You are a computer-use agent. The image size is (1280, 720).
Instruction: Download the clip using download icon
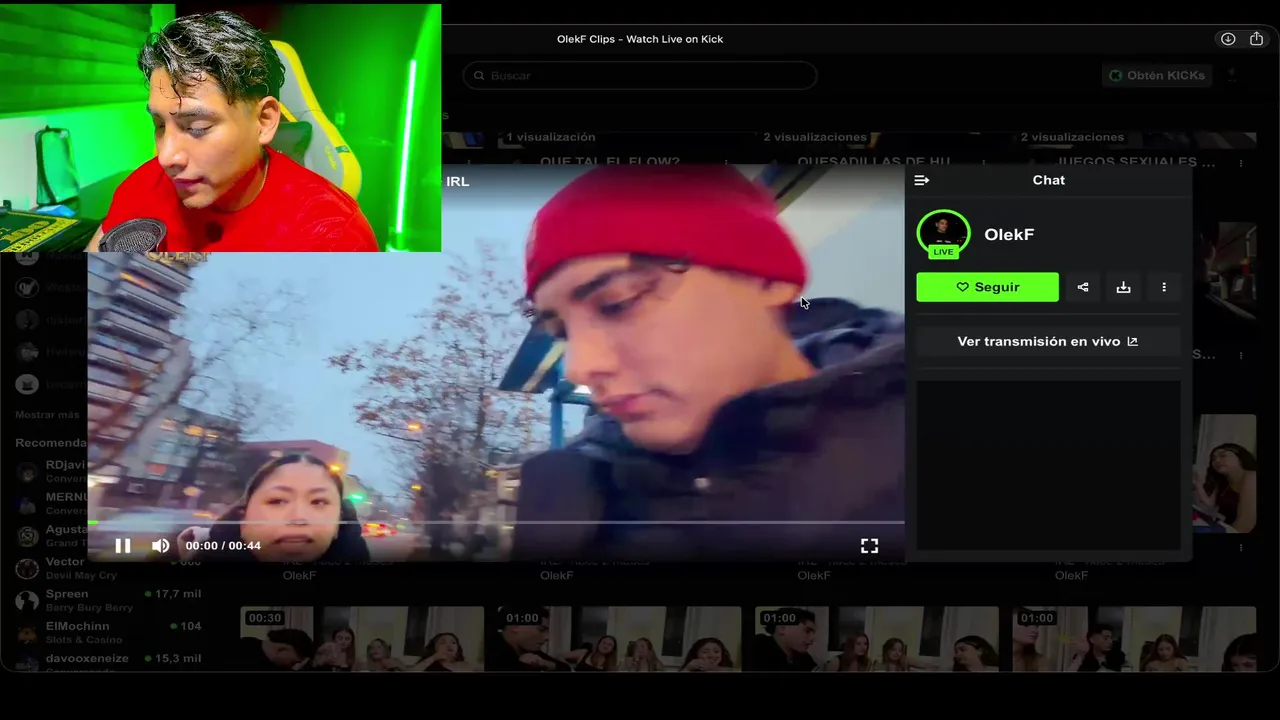pyautogui.click(x=1123, y=287)
